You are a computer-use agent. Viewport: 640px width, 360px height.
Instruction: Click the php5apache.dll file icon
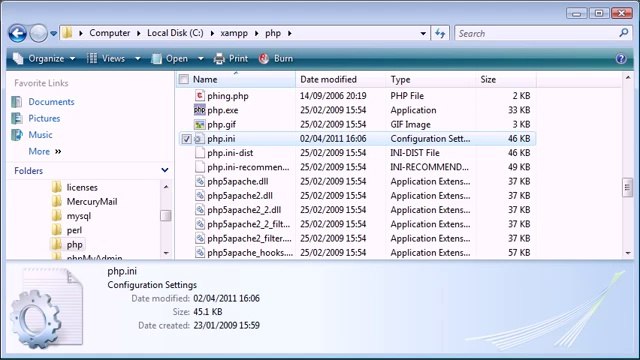tap(200, 181)
